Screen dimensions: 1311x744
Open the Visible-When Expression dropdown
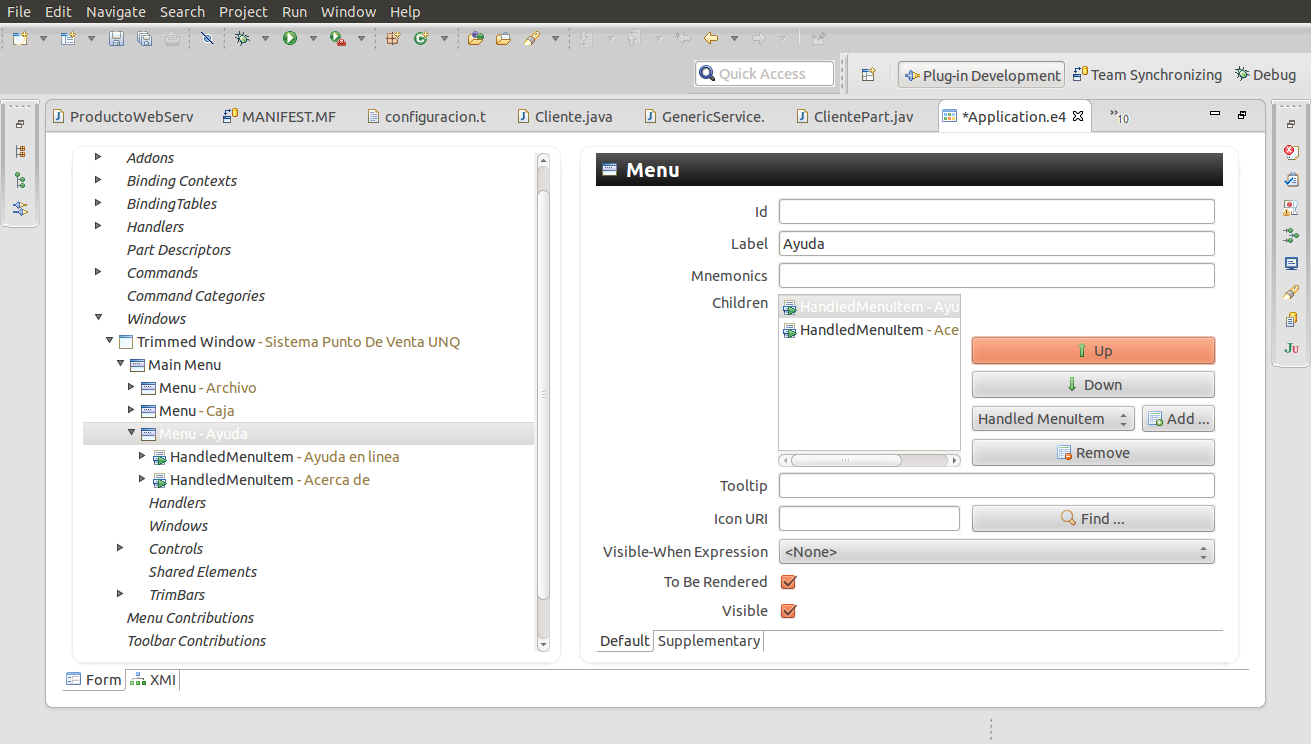(996, 552)
